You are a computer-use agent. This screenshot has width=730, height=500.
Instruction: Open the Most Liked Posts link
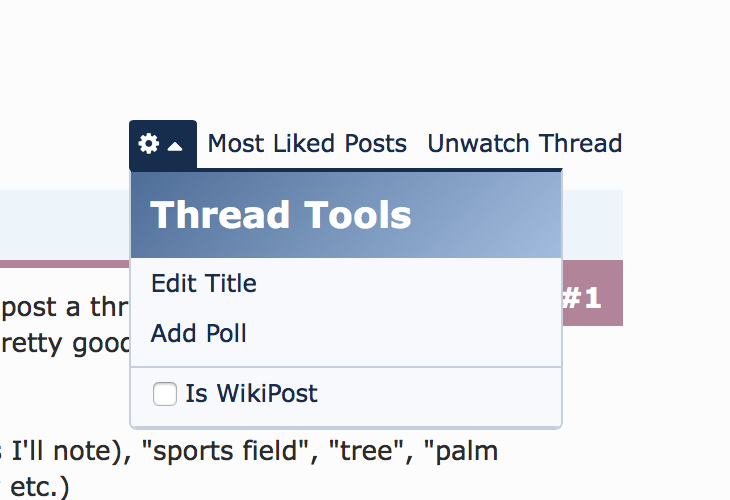(307, 143)
